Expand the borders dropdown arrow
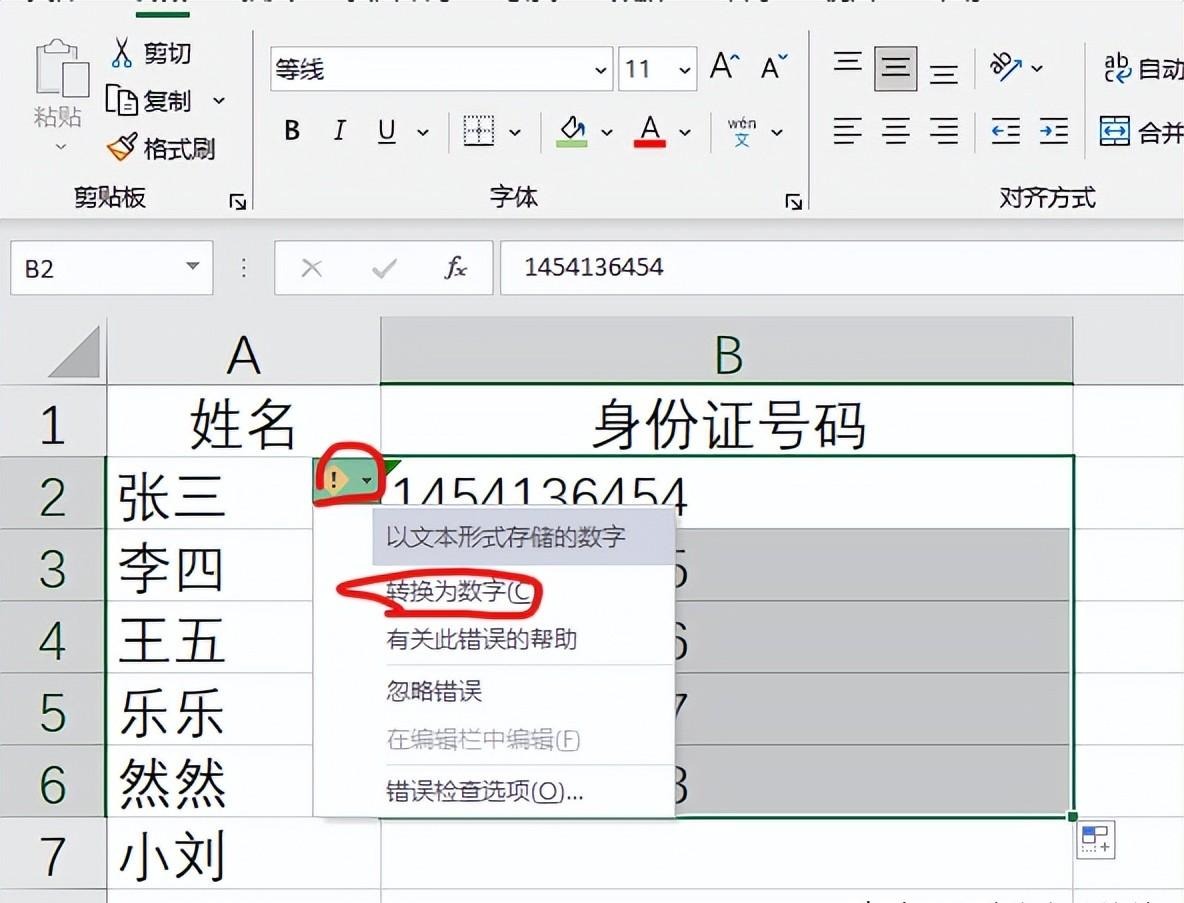 click(x=515, y=133)
